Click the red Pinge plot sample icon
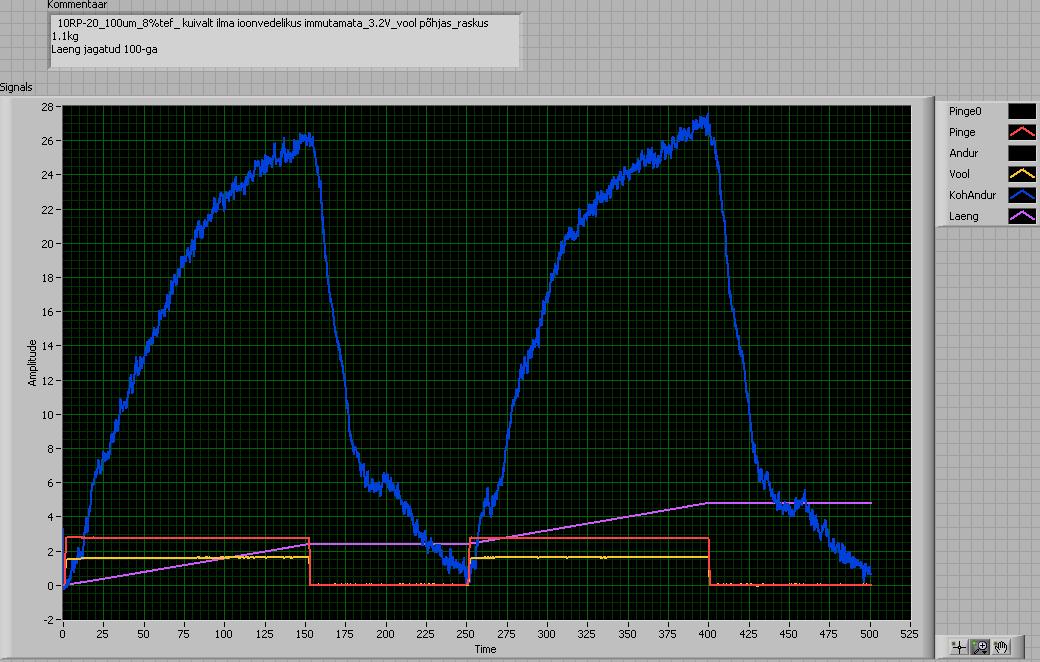This screenshot has height=662, width=1040. tap(1021, 132)
